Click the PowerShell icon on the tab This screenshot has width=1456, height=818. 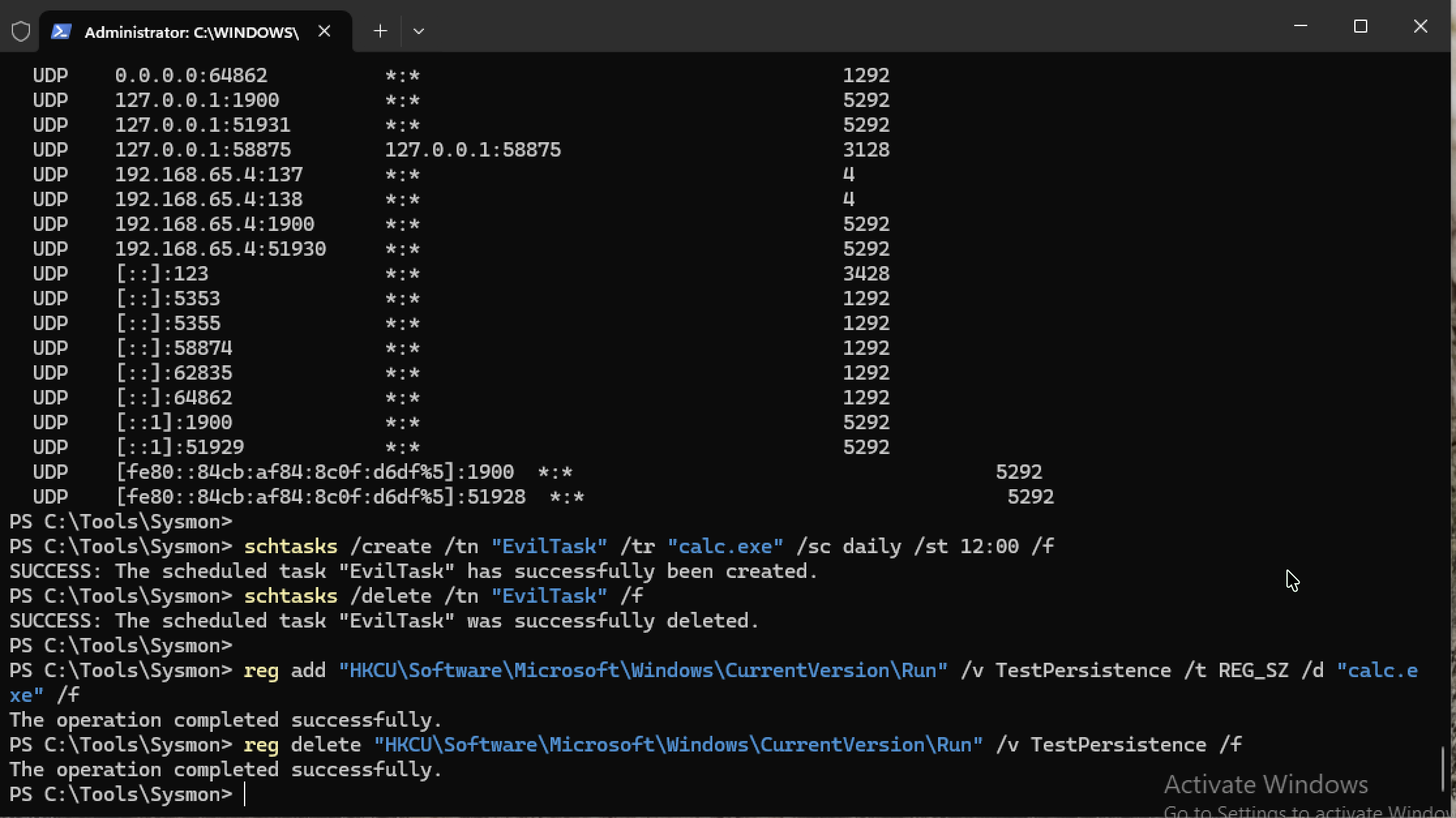click(x=60, y=31)
